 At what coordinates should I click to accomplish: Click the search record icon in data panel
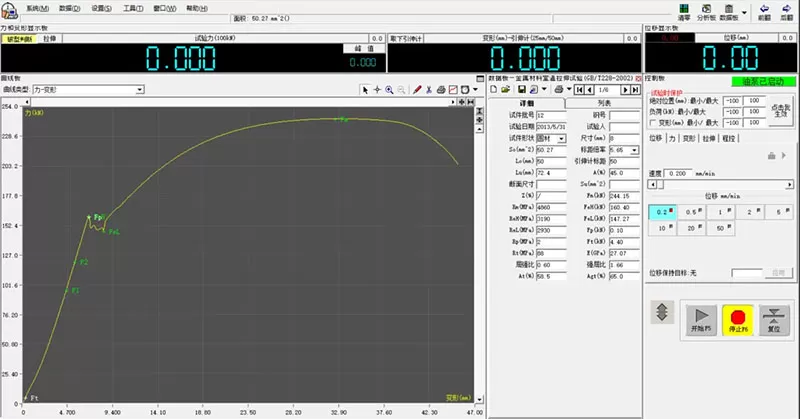pos(534,89)
